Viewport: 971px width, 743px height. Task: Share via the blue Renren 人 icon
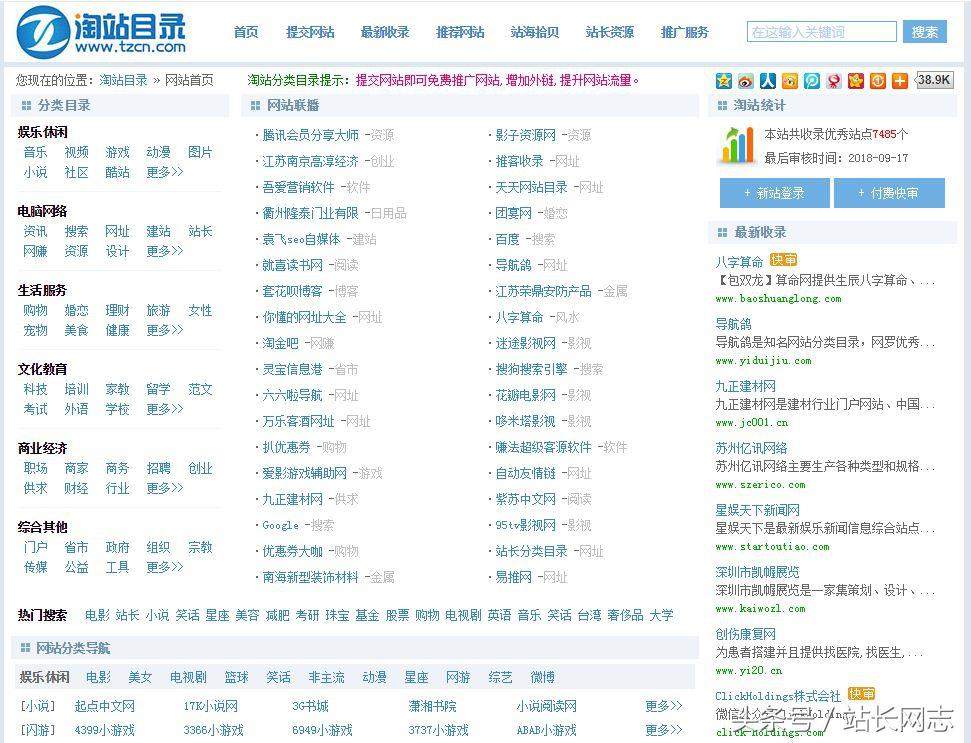pos(768,80)
